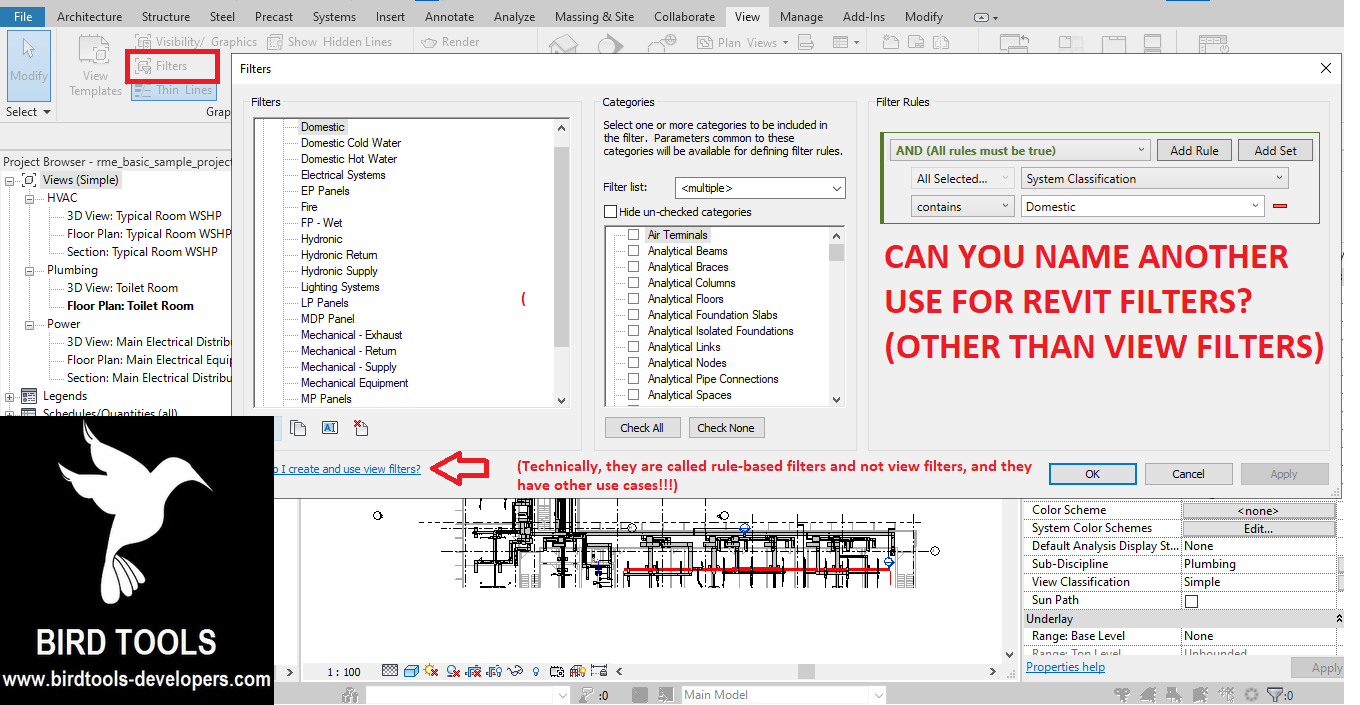Click the Add Set button
The image size is (1360, 705).
tap(1275, 150)
